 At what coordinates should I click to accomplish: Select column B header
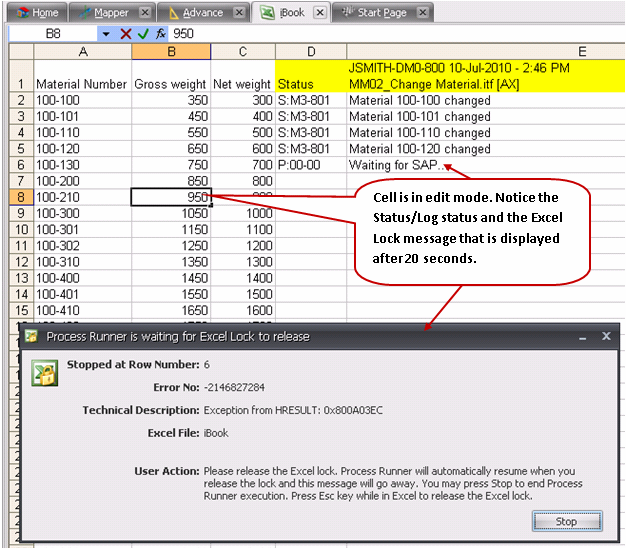(171, 51)
